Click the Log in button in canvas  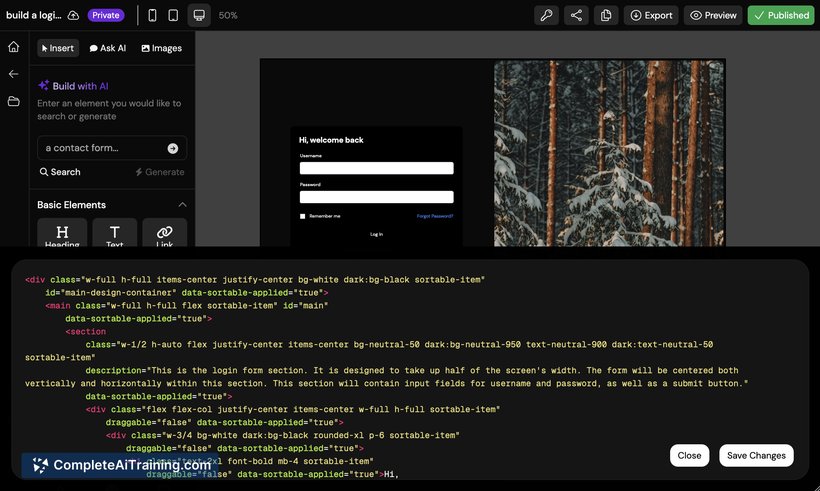pos(377,234)
